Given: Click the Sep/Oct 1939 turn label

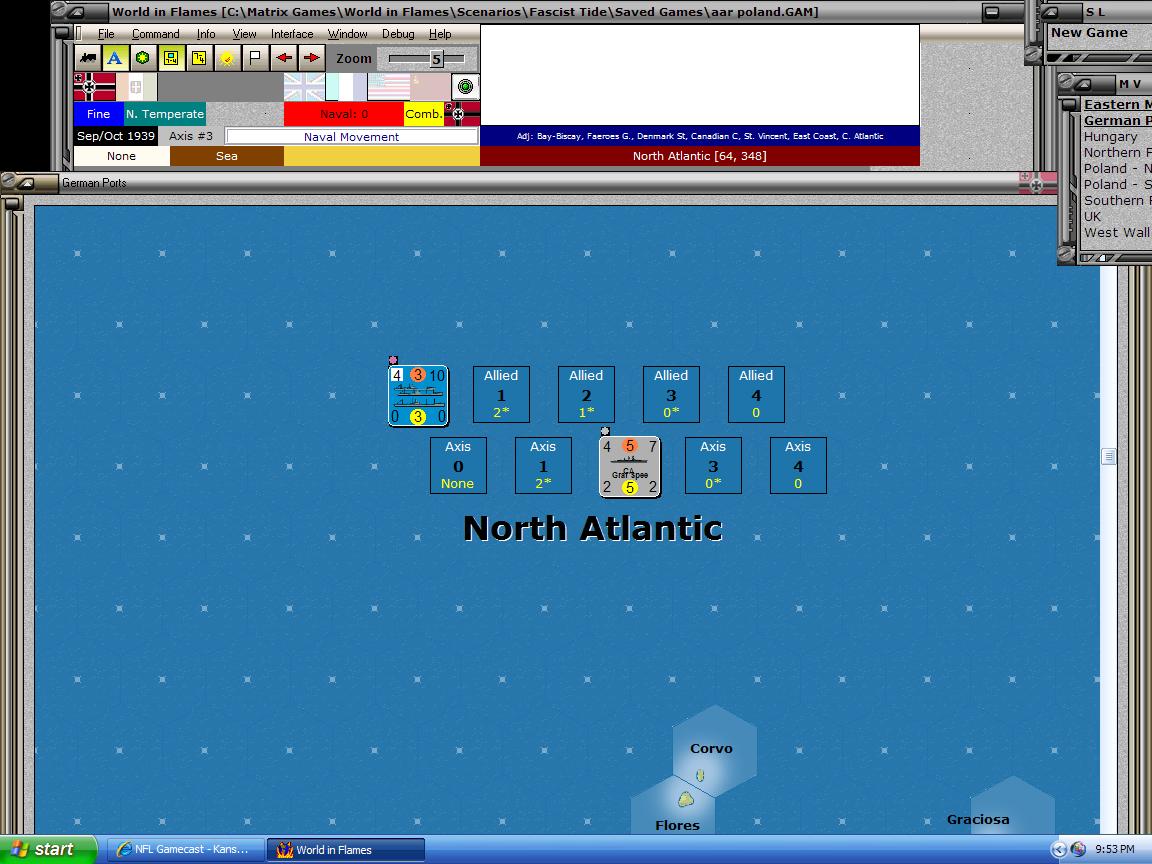Looking at the screenshot, I should pyautogui.click(x=116, y=136).
